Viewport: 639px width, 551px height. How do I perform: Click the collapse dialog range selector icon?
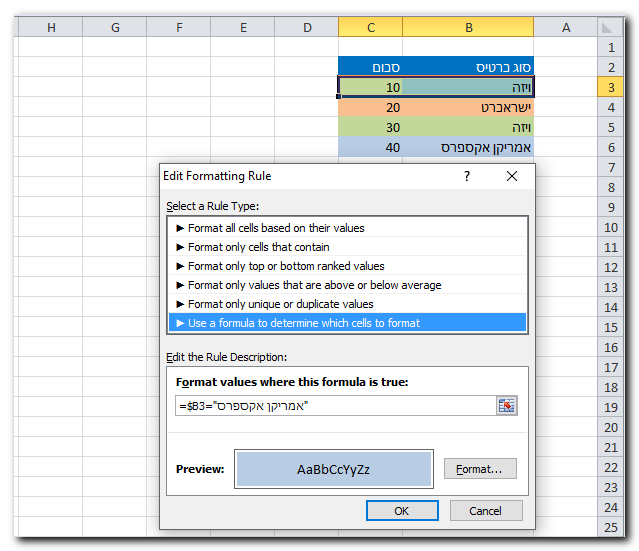point(506,405)
